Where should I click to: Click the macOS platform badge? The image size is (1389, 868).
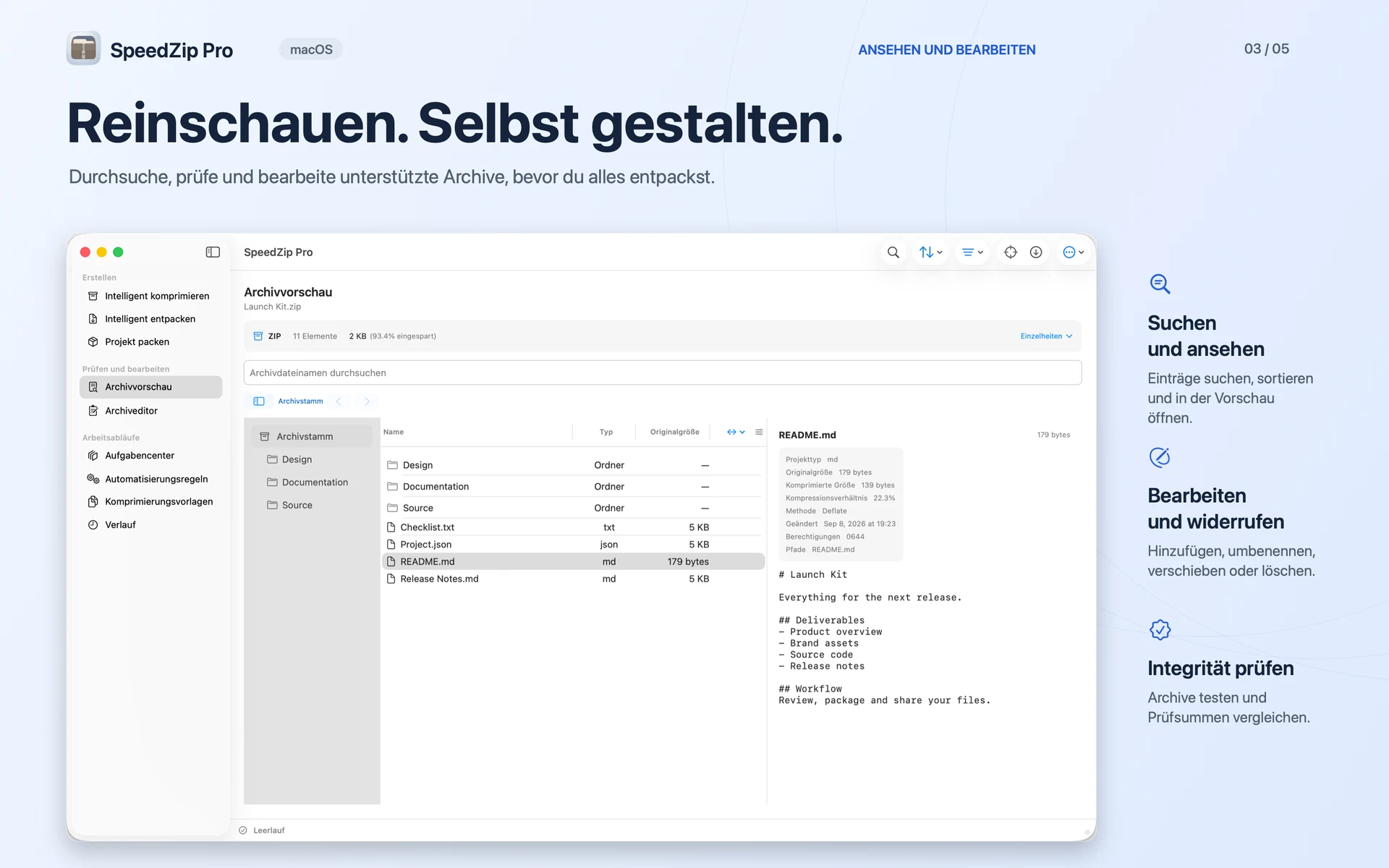(x=311, y=49)
